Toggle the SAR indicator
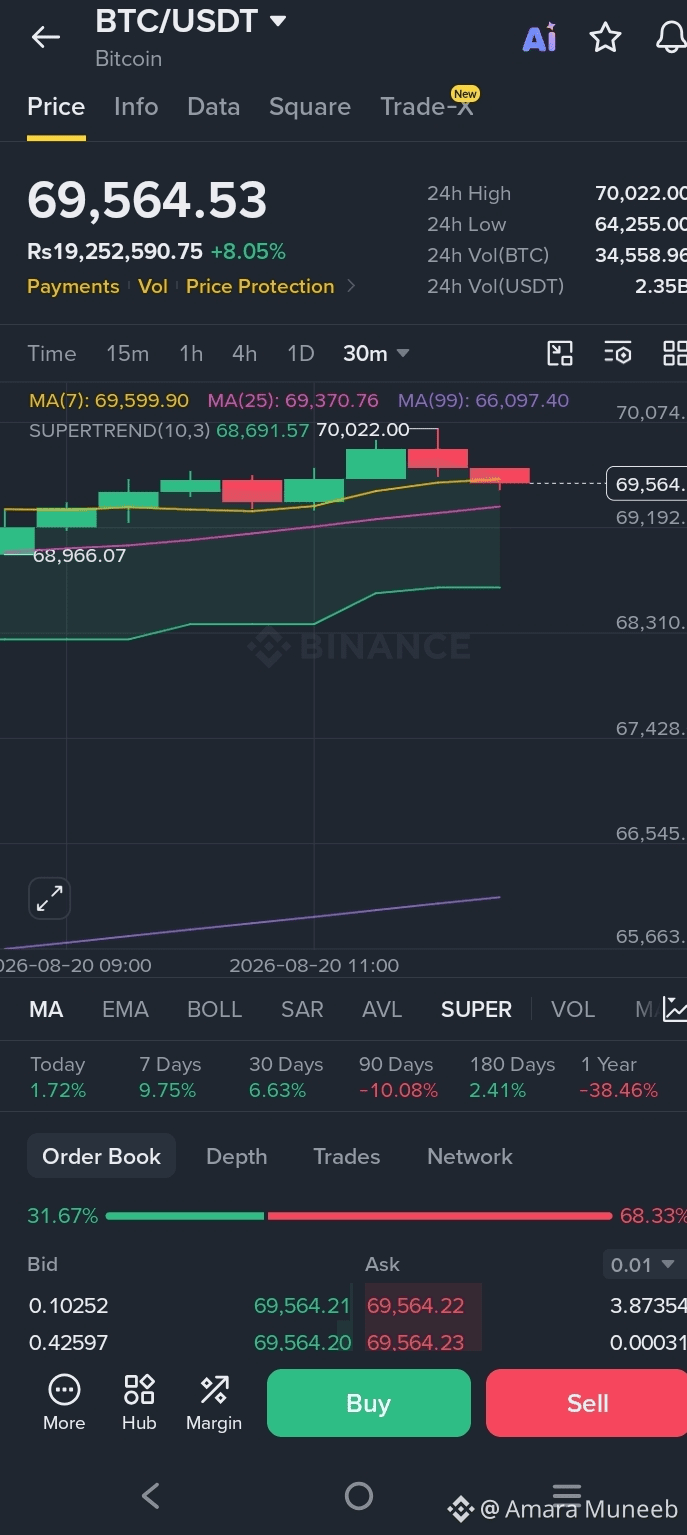Image resolution: width=687 pixels, height=1535 pixels. (302, 1009)
